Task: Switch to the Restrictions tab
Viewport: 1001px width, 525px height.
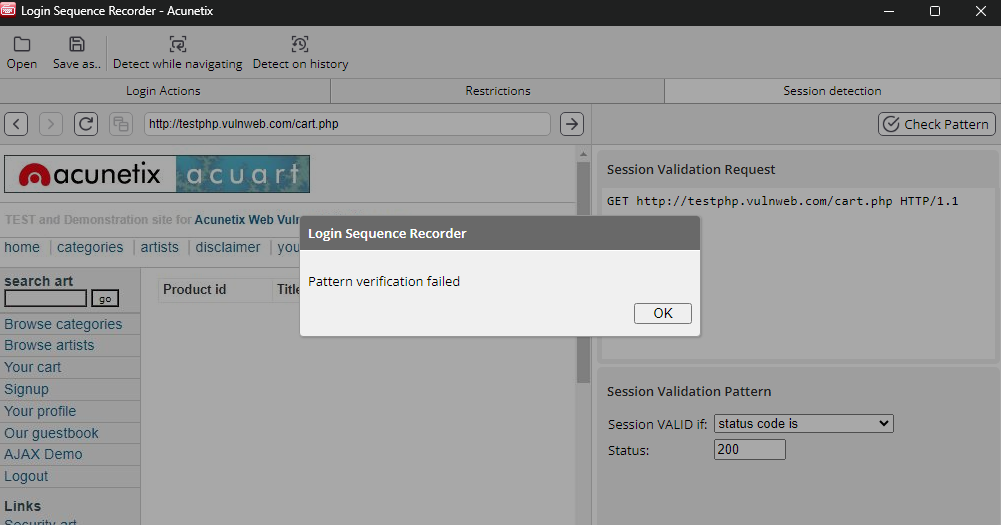Action: (497, 91)
